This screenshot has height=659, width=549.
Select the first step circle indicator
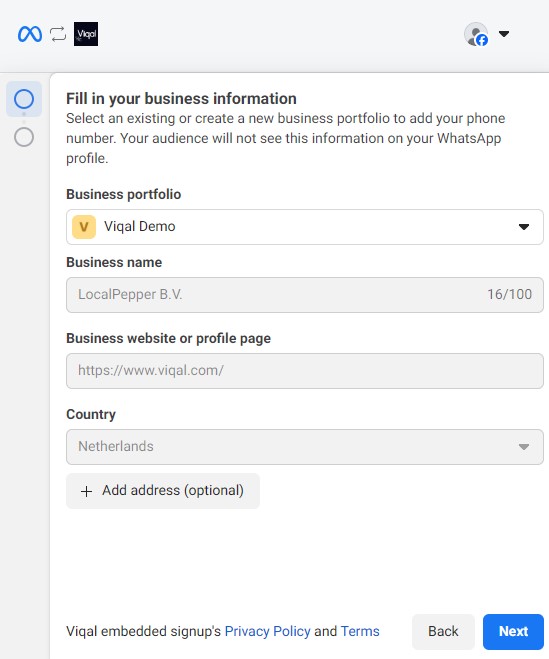click(x=24, y=99)
